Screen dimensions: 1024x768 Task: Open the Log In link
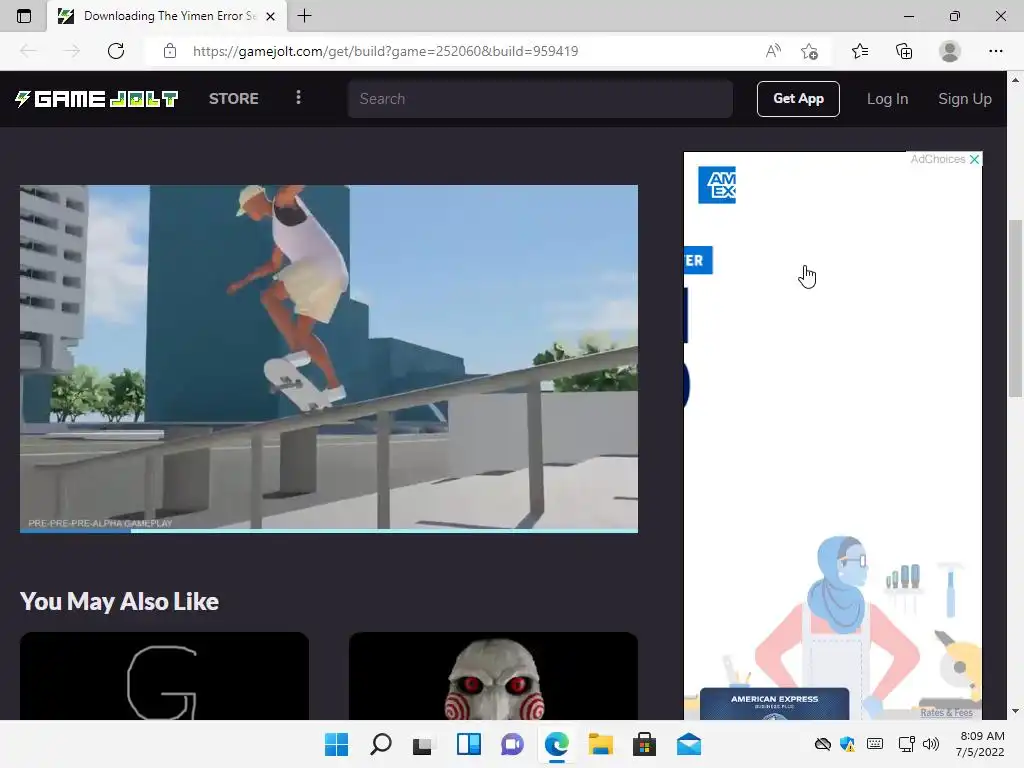tap(887, 99)
